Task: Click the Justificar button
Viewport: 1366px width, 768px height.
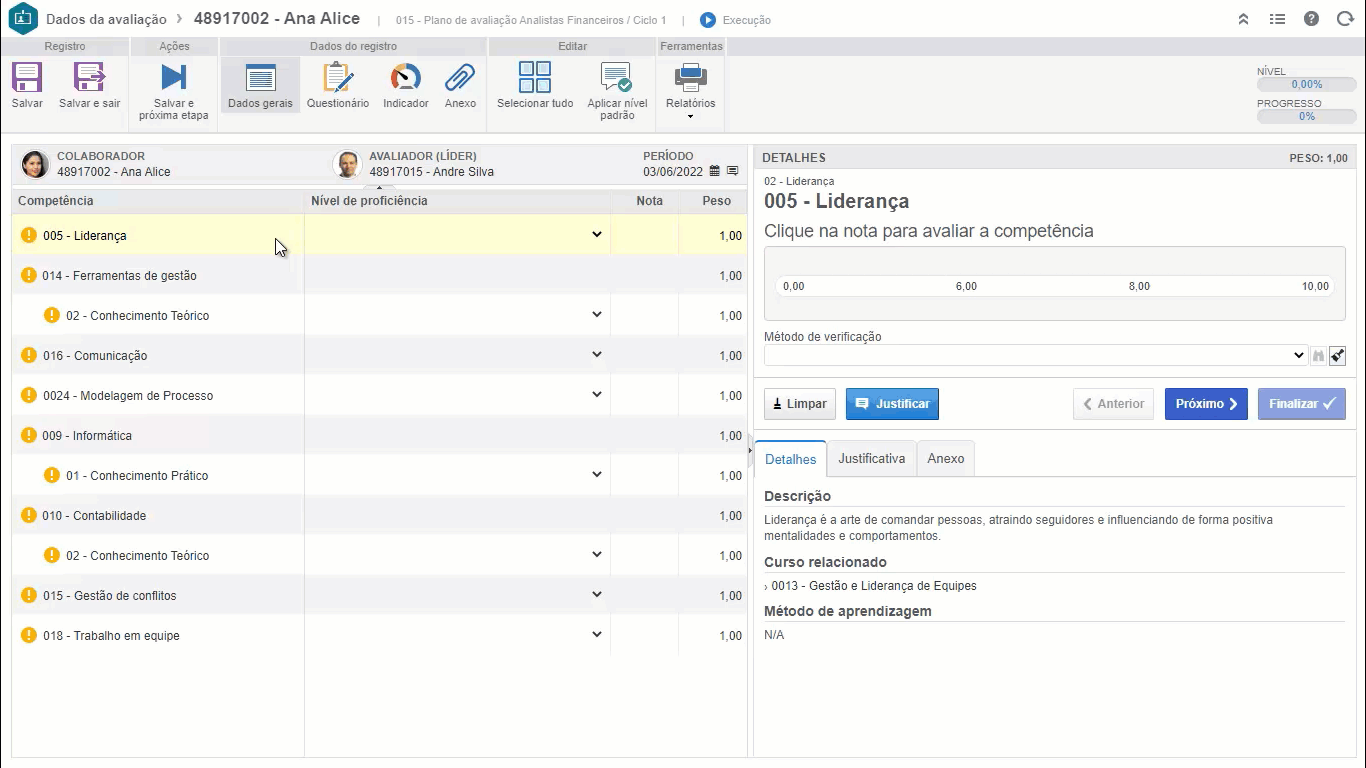Action: coord(892,404)
